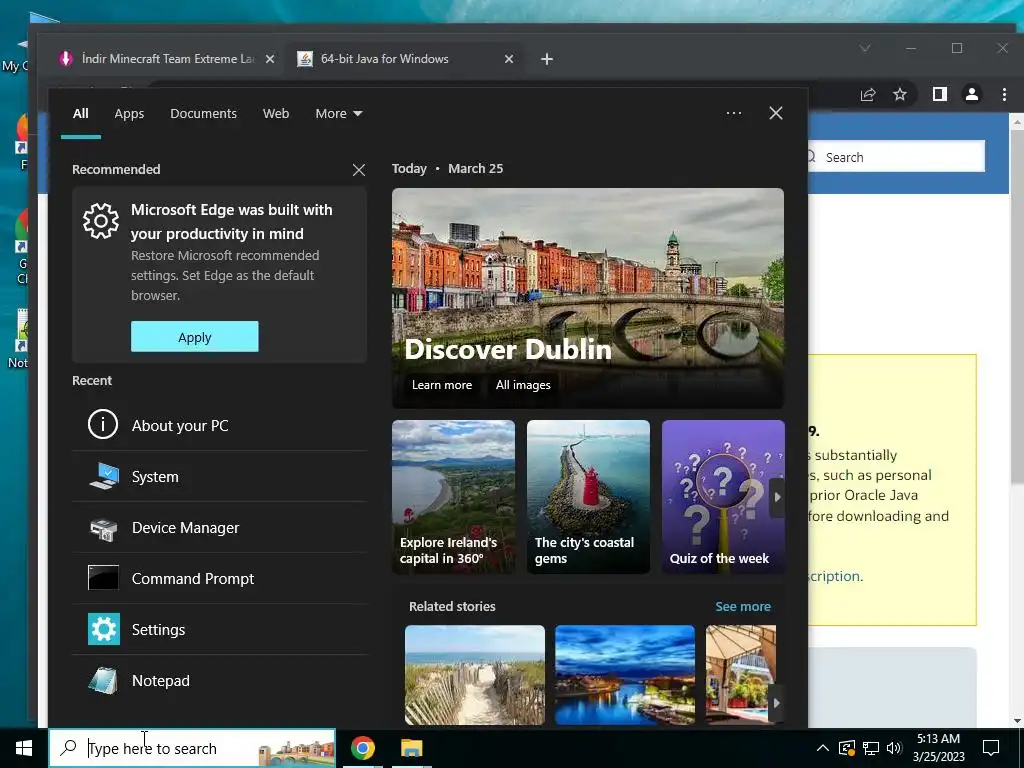Bookmark this page with the star

tap(900, 95)
